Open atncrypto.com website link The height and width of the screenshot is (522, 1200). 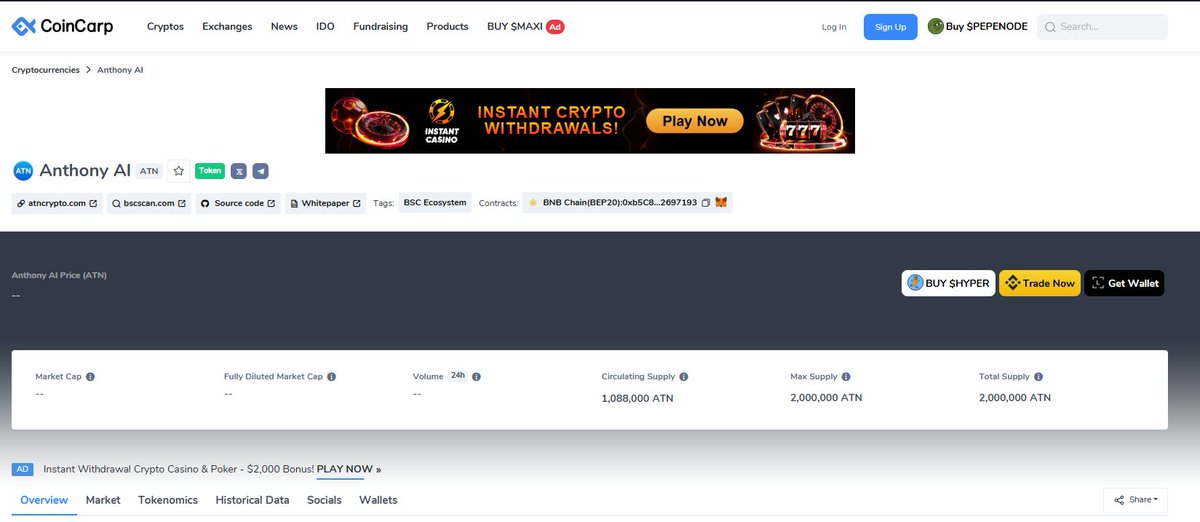(57, 203)
